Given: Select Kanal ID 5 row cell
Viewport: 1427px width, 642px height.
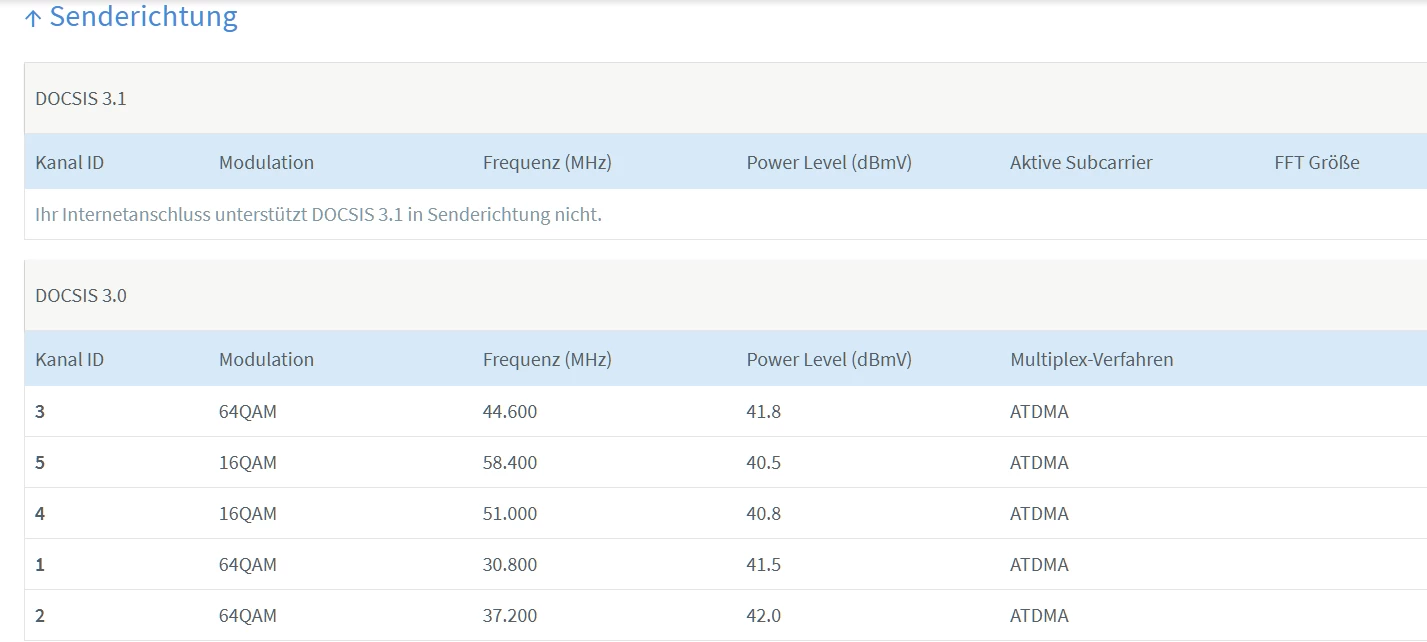Looking at the screenshot, I should 40,463.
